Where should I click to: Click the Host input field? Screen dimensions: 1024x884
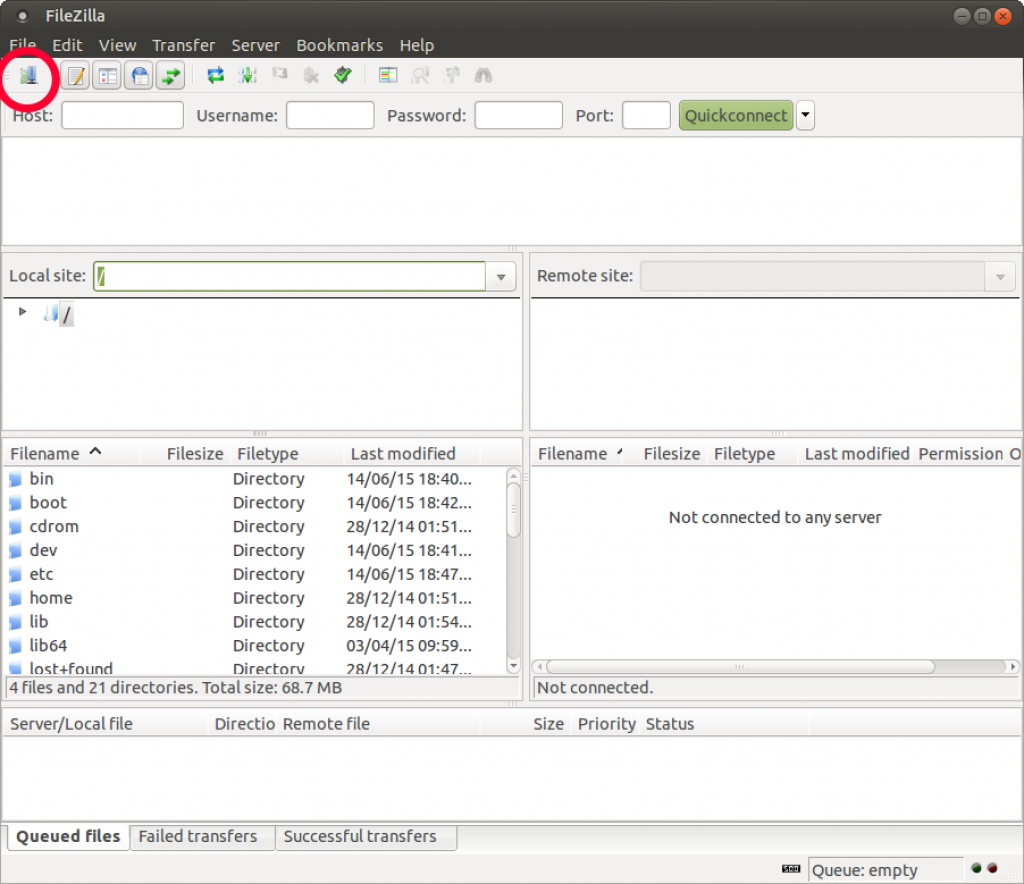[x=122, y=116]
